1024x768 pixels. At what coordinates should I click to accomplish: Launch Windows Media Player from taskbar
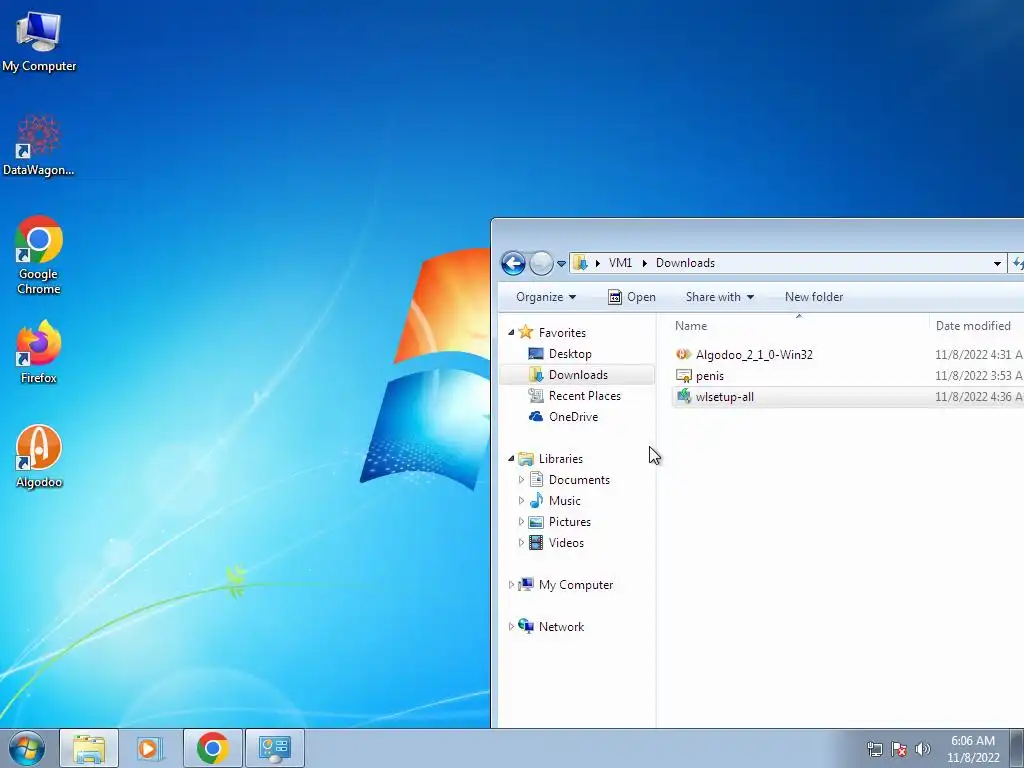click(x=150, y=748)
